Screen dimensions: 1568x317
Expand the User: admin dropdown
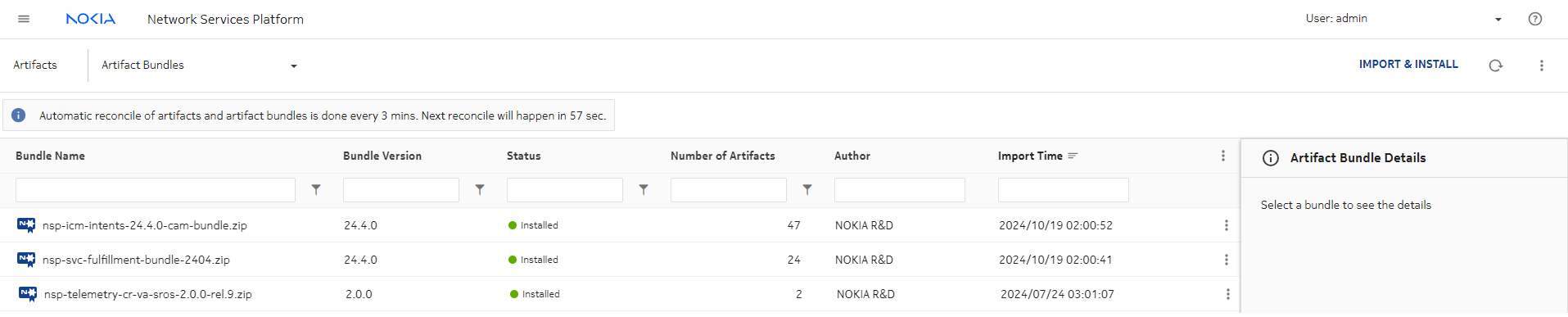pyautogui.click(x=1404, y=19)
